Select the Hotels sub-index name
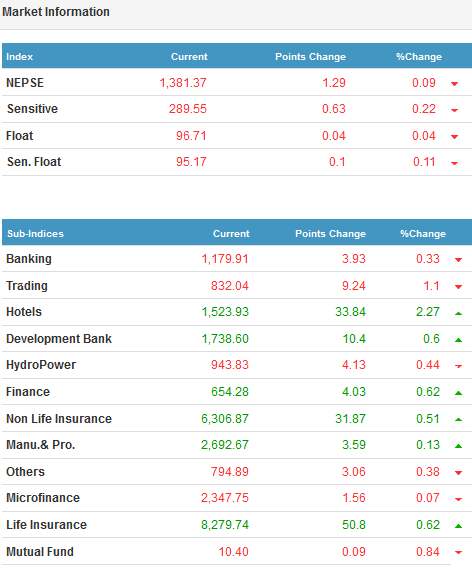Viewport: 472px width, 570px height. coord(24,312)
